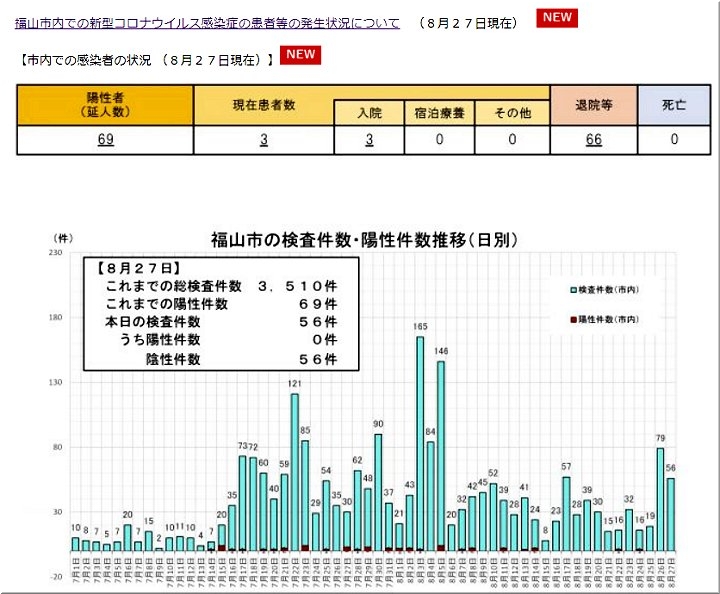Click the tallest bar labeled 165
The height and width of the screenshot is (594, 720).
[420, 440]
